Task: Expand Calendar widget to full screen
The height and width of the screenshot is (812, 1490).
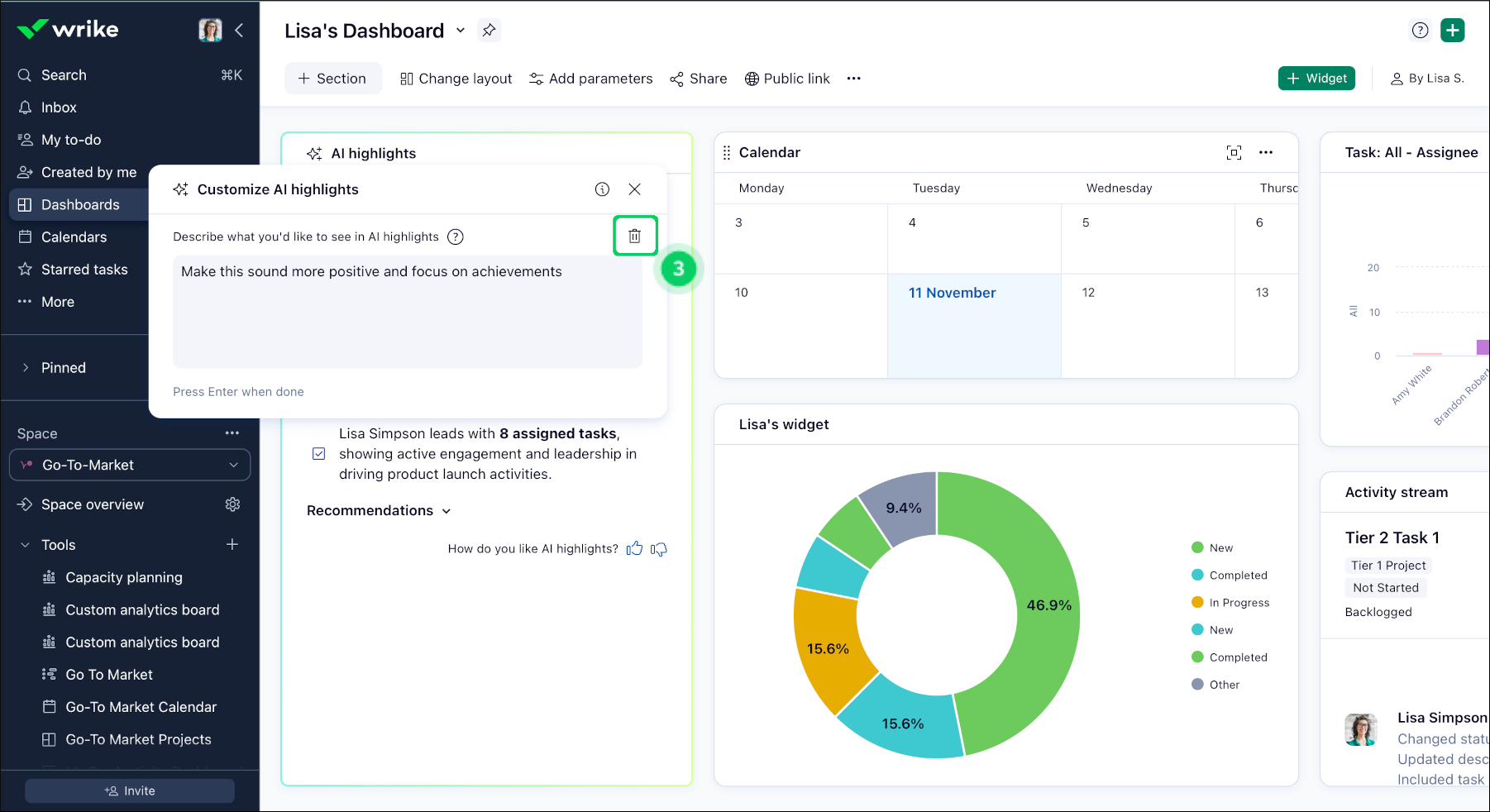Action: (1234, 152)
